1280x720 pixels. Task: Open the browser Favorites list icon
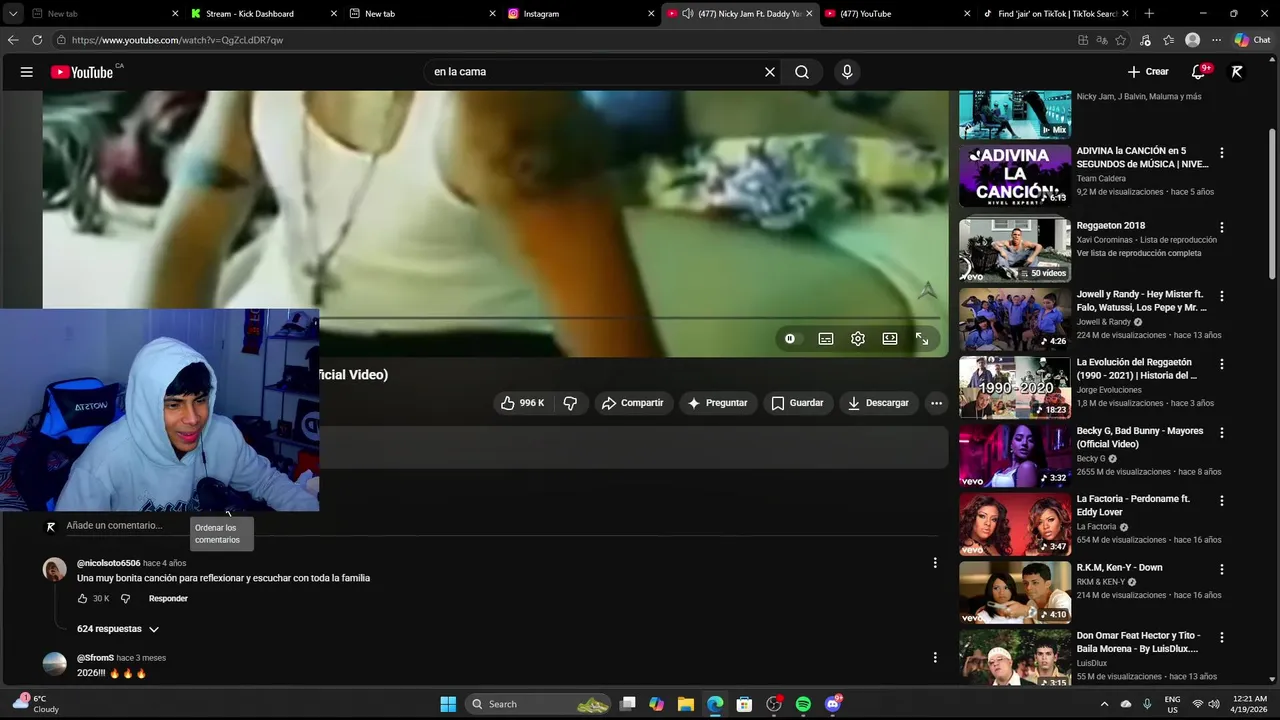click(1168, 40)
